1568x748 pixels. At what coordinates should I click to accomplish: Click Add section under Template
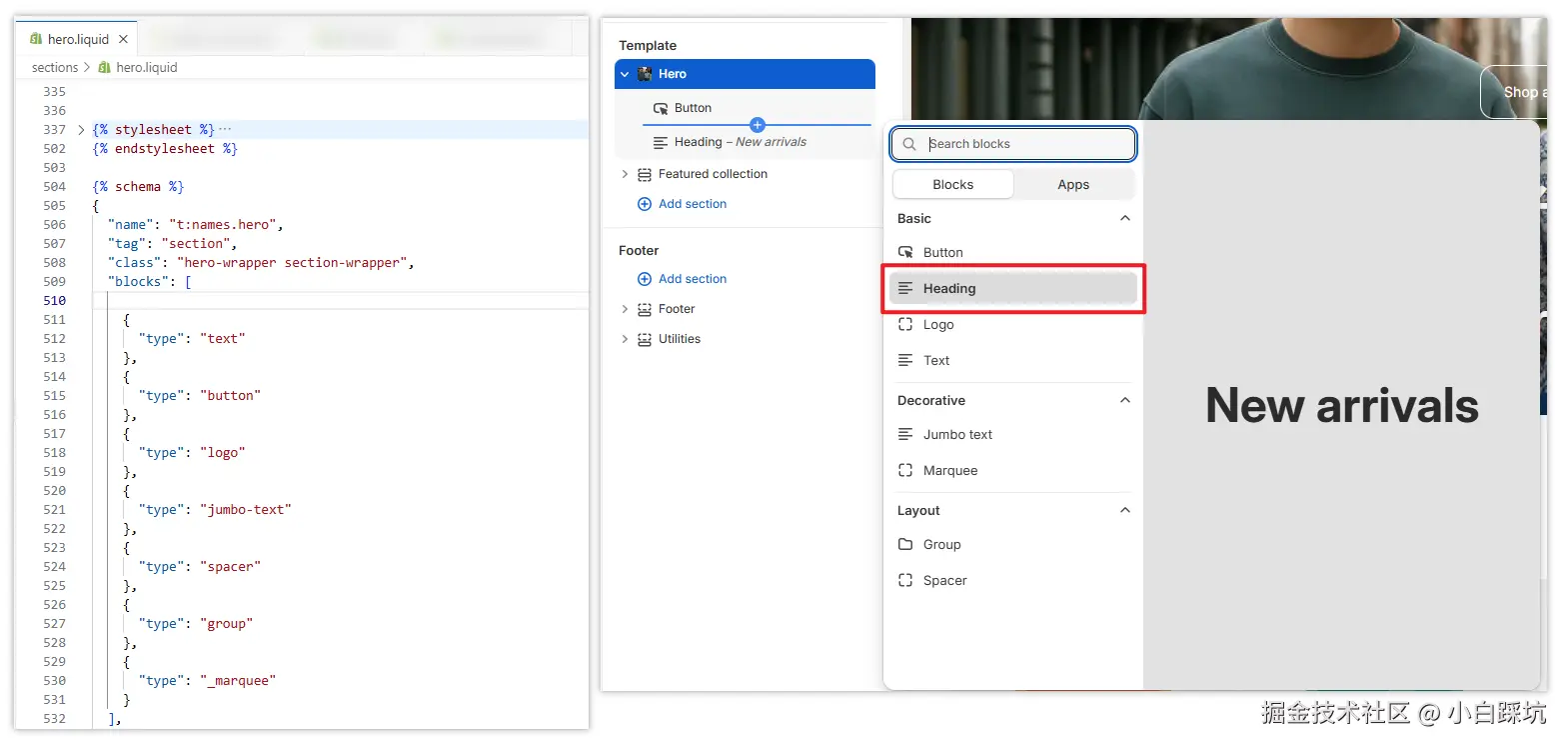693,204
